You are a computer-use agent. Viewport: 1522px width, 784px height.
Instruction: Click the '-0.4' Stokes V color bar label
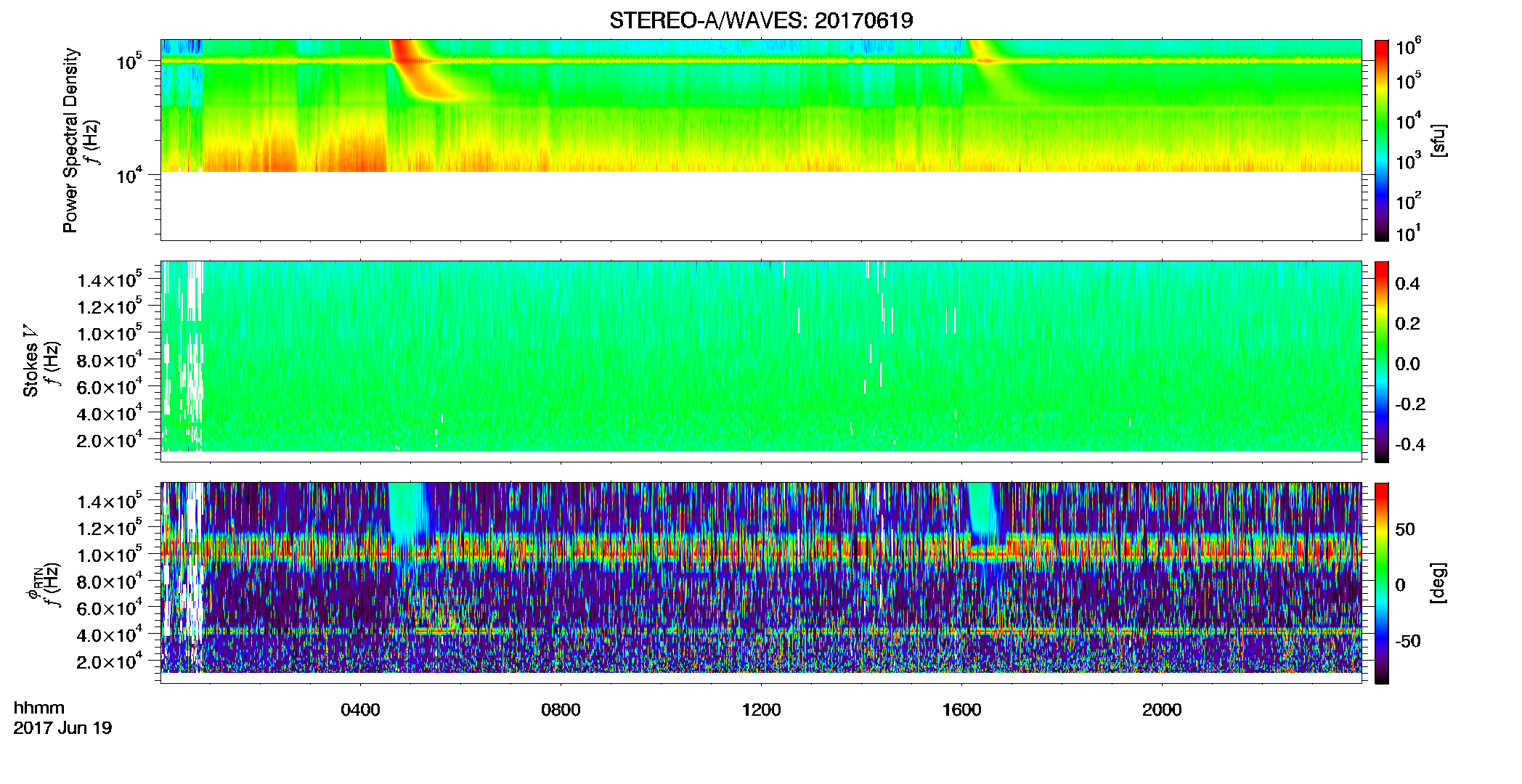tap(1410, 444)
